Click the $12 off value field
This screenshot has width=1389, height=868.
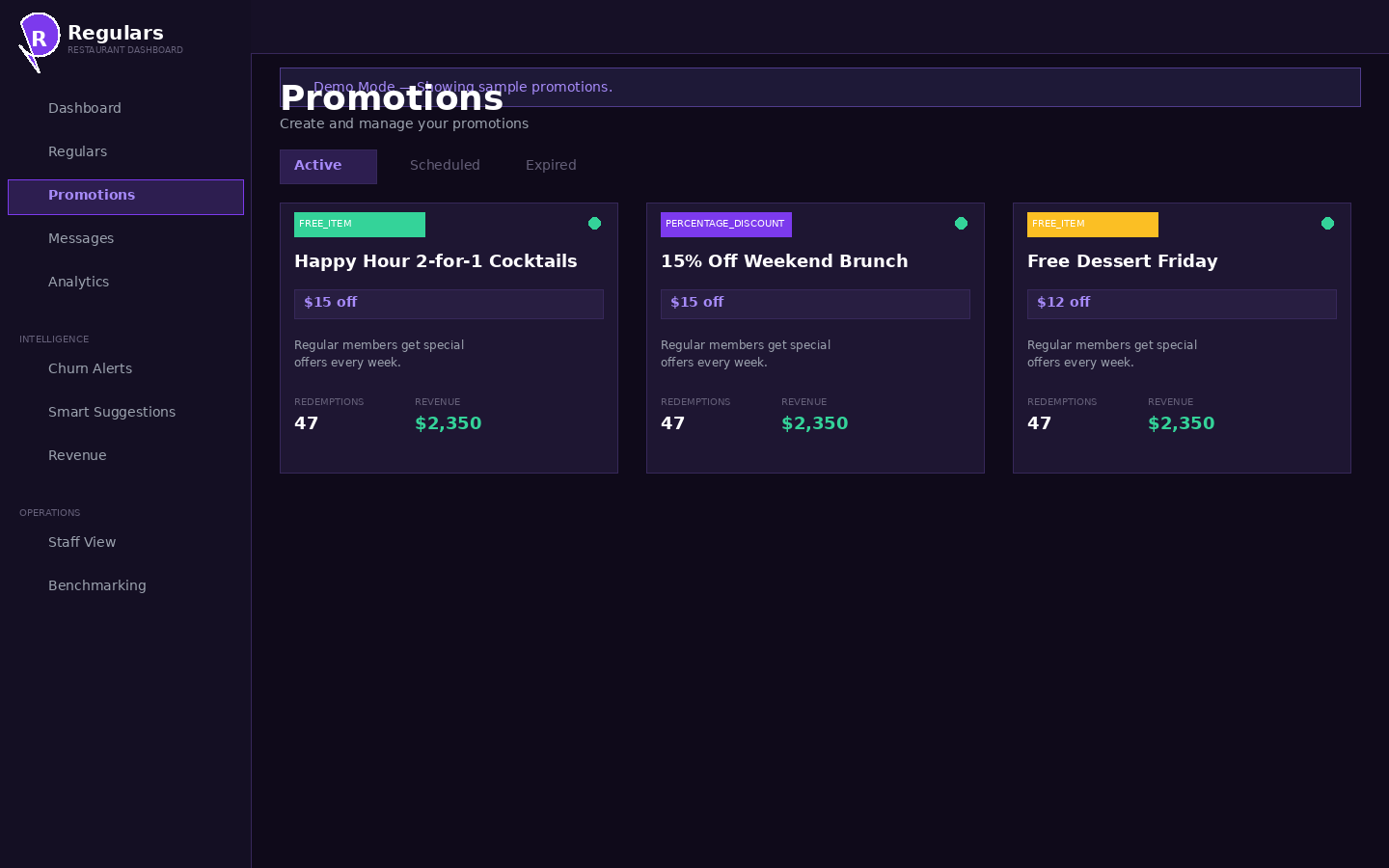pyautogui.click(x=1182, y=304)
